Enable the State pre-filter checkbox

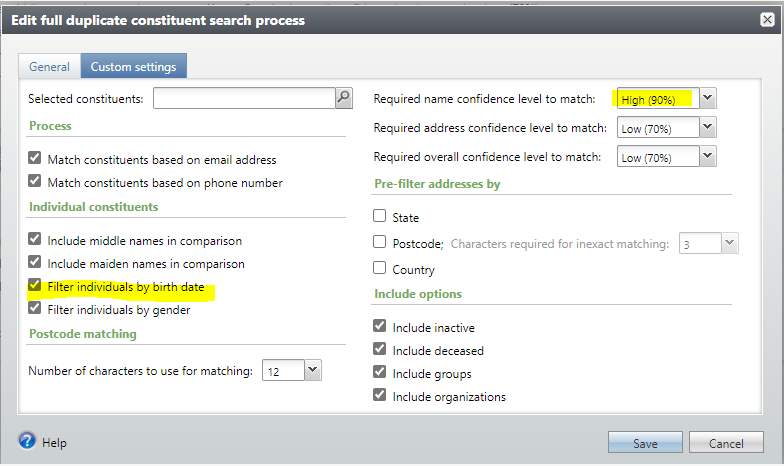coord(380,216)
